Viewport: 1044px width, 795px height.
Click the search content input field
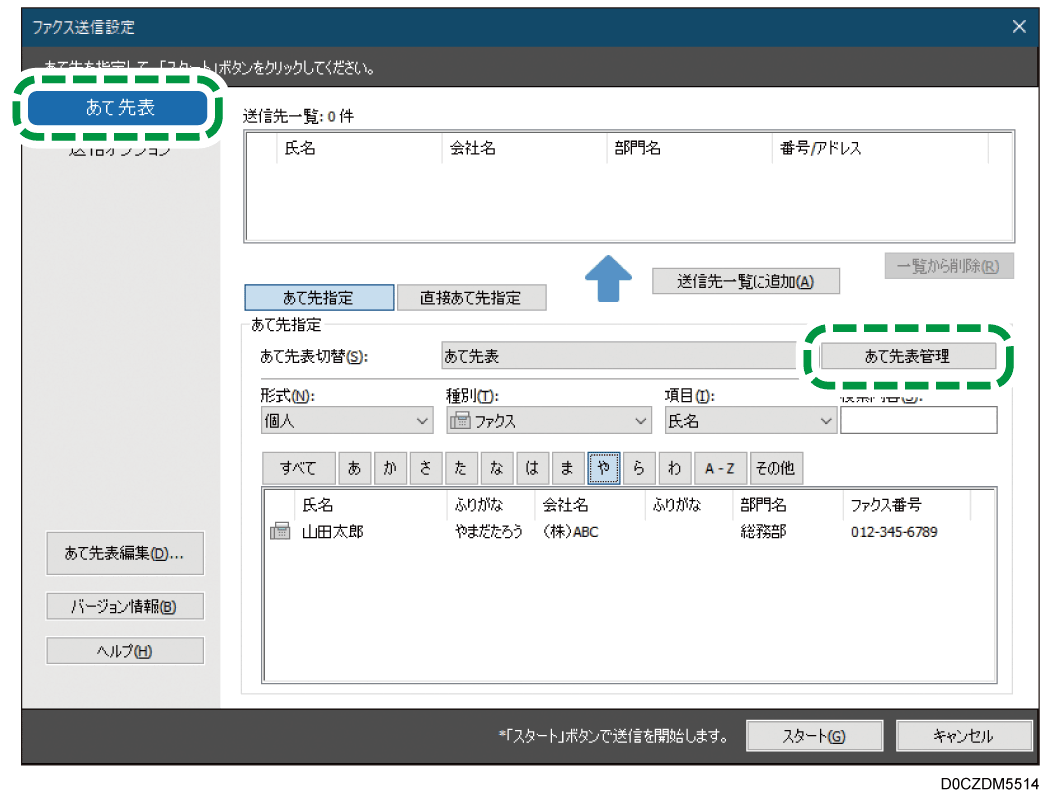(918, 421)
